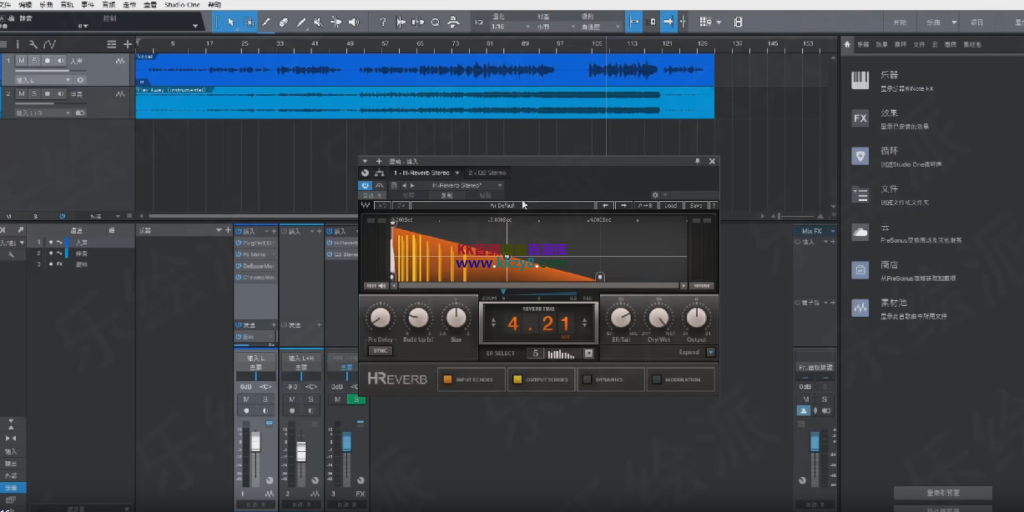This screenshot has height=512, width=1024.
Task: Click H-Reverb Save button
Action: 696,206
